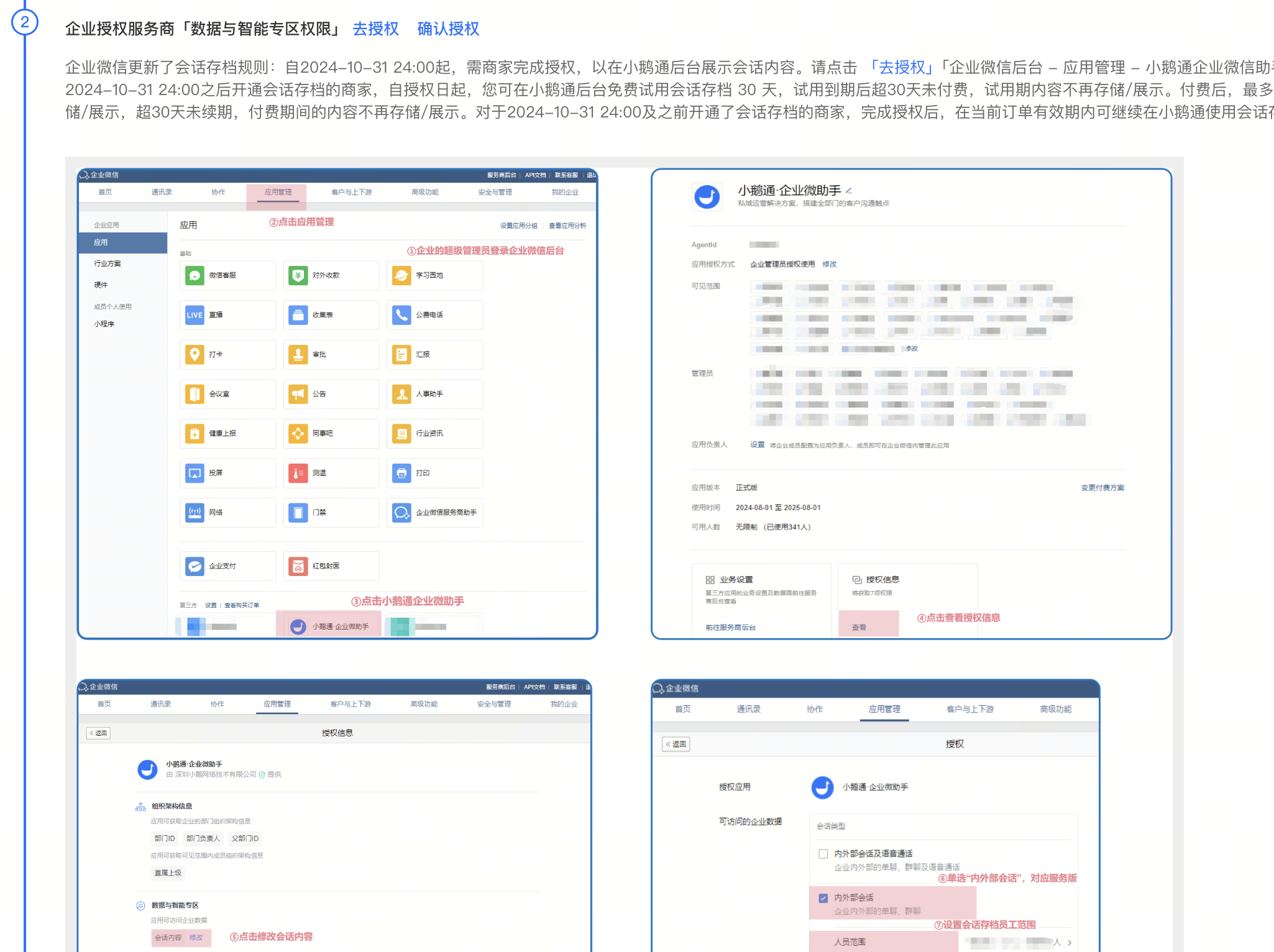
Task: Open the 审批 app icon
Action: [x=298, y=354]
